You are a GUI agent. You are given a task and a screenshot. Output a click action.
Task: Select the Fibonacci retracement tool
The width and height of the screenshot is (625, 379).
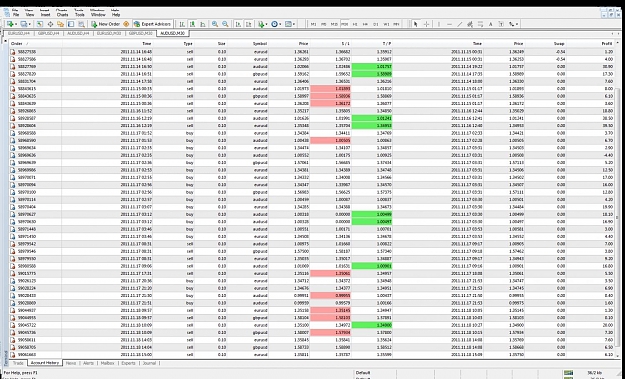(480, 24)
